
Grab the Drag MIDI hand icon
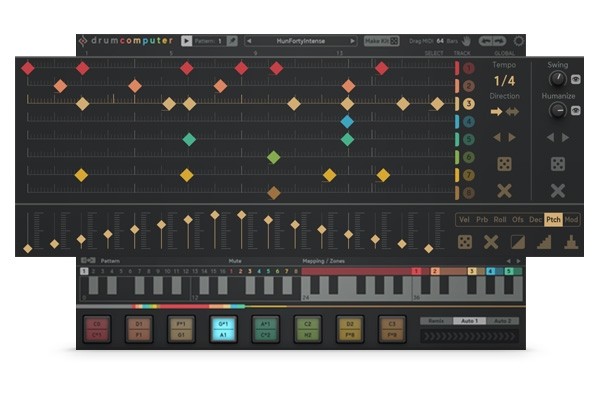click(x=466, y=41)
